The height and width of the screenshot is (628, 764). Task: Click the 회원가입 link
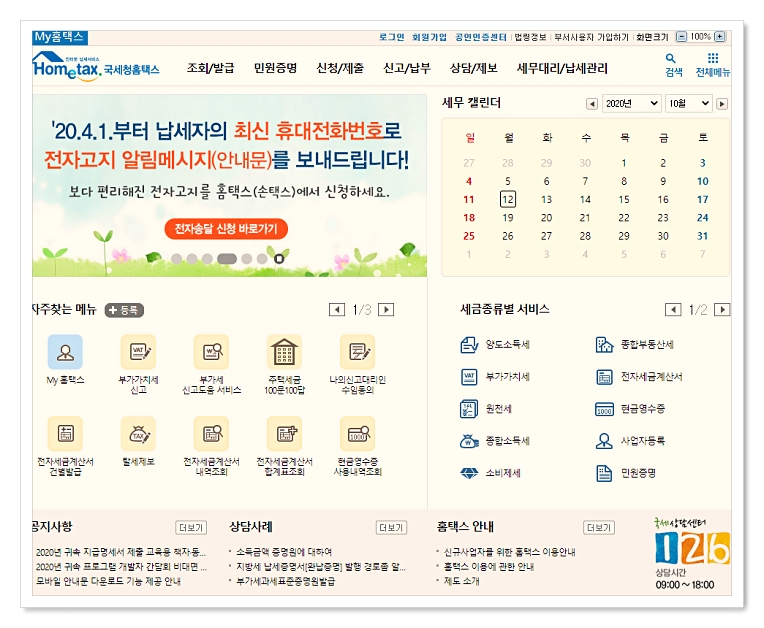click(x=429, y=37)
